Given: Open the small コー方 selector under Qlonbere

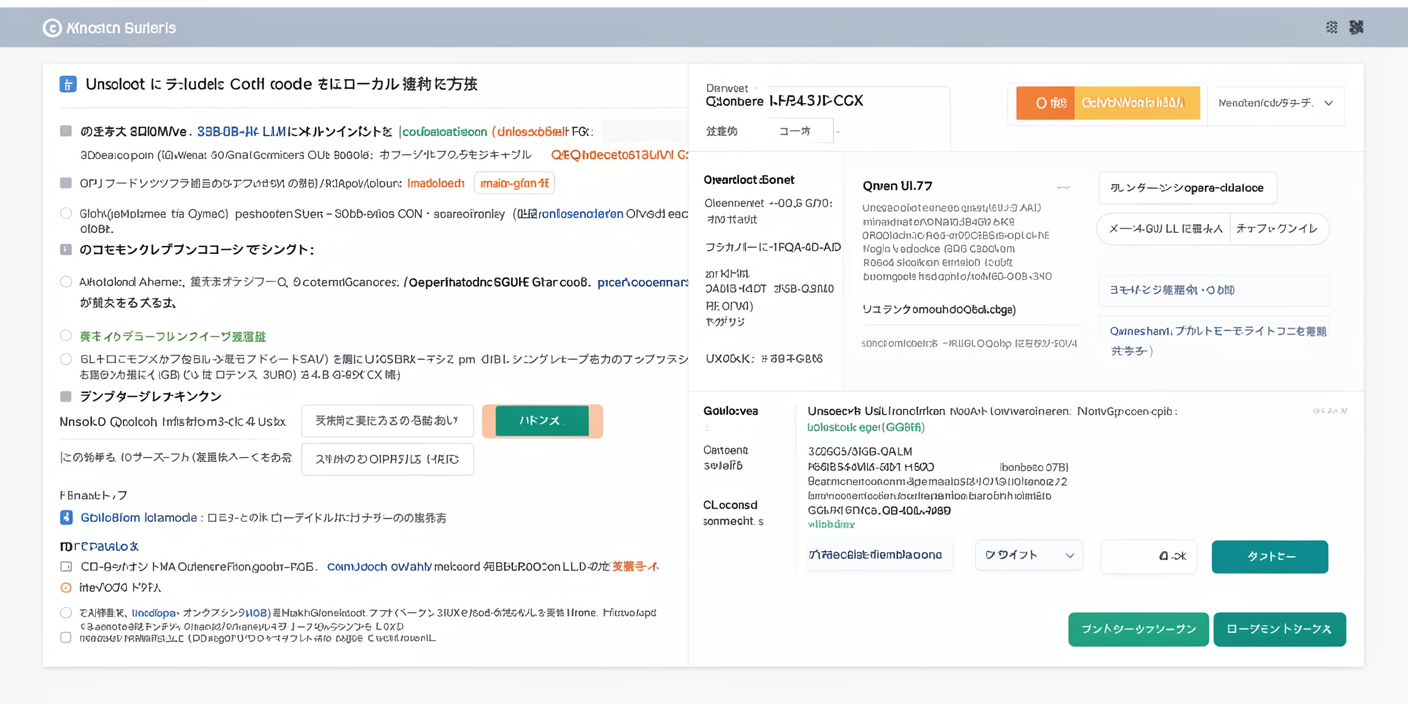Looking at the screenshot, I should pyautogui.click(x=800, y=131).
